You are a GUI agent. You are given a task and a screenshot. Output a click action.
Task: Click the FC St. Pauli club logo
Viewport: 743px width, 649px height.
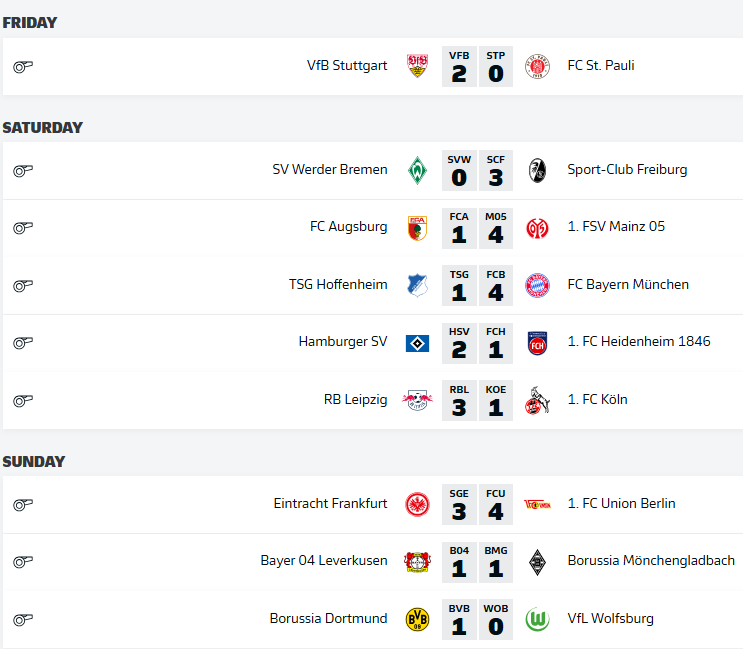coord(538,66)
